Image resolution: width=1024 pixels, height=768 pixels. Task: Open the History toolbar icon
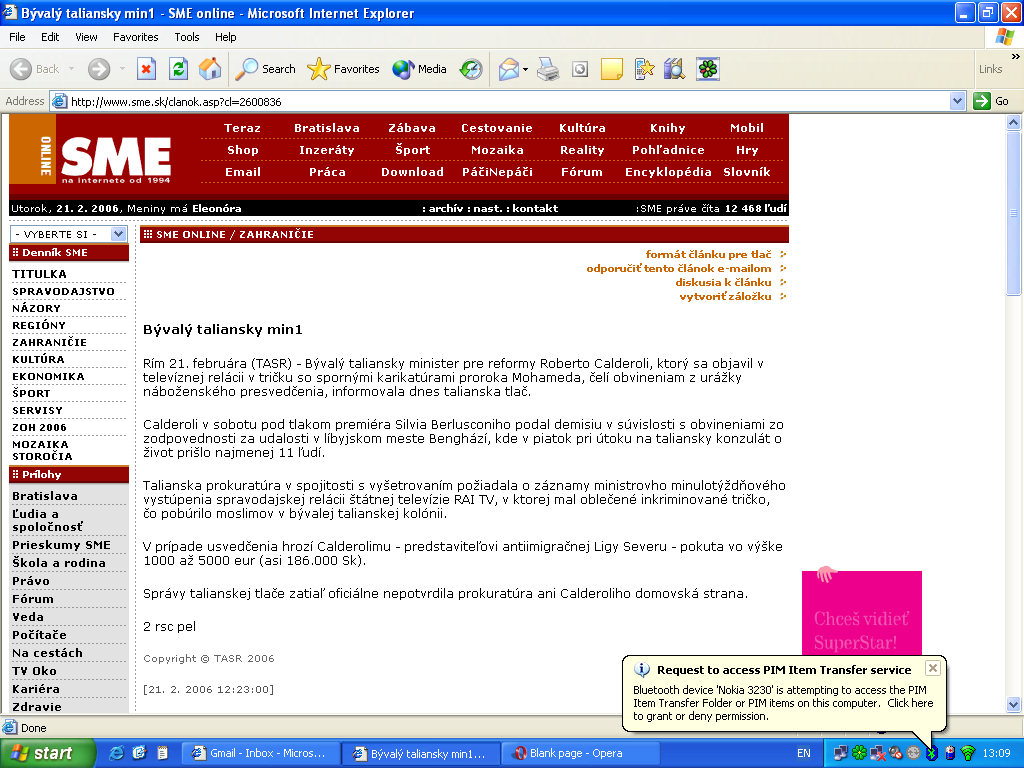click(x=471, y=69)
